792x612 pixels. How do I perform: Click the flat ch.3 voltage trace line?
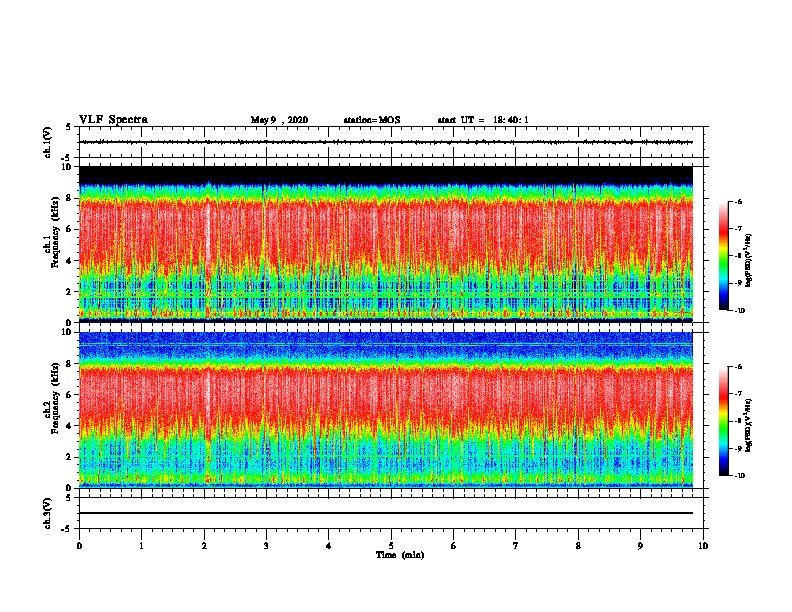pyautogui.click(x=386, y=513)
